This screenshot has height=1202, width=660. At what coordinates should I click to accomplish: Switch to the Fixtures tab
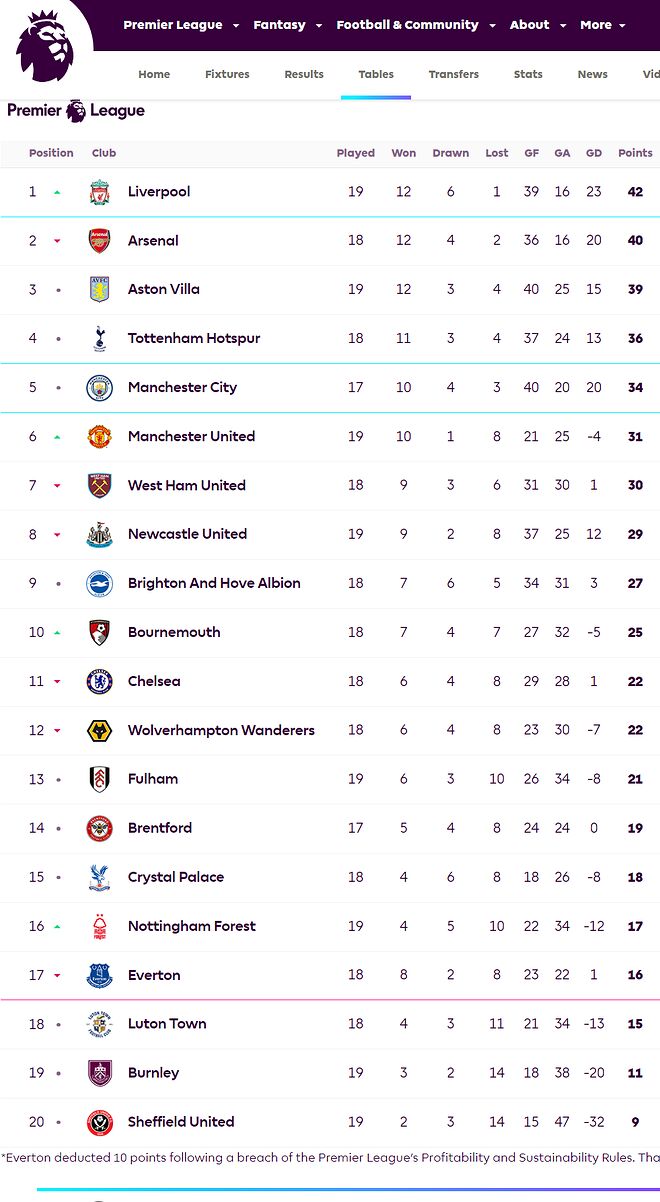pos(227,74)
